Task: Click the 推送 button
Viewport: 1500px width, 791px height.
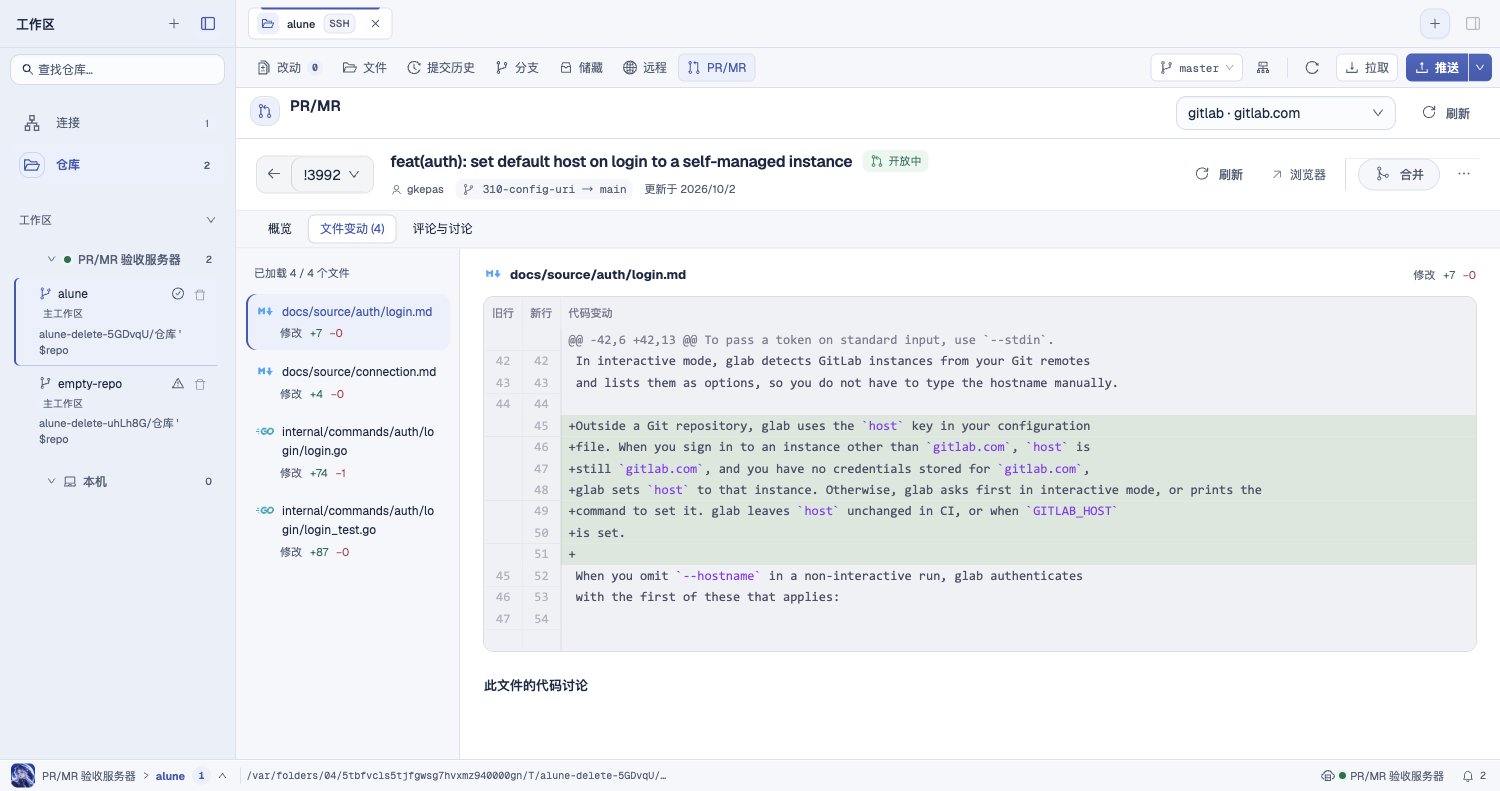Action: (x=1437, y=67)
